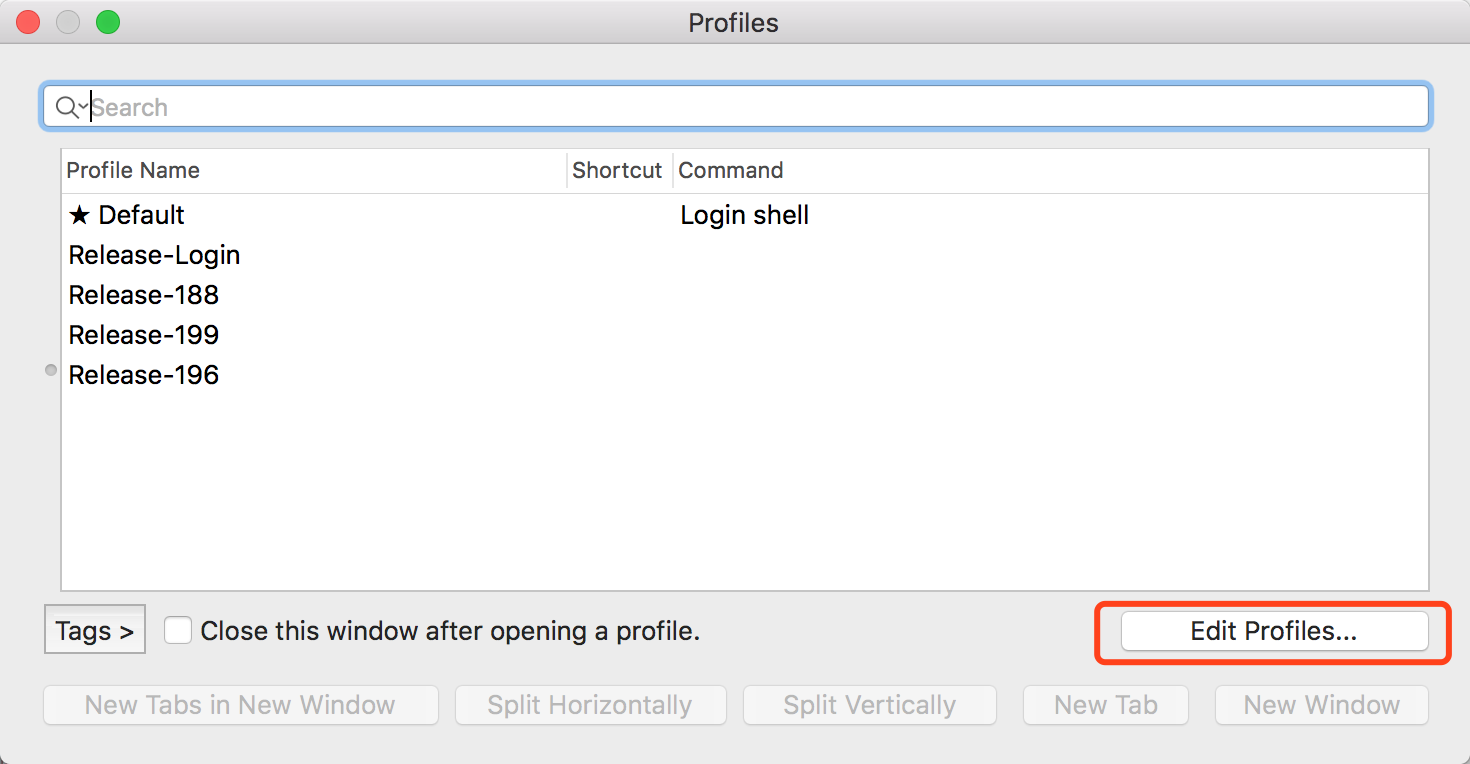Click the gray dot beside Release-196

[x=52, y=371]
